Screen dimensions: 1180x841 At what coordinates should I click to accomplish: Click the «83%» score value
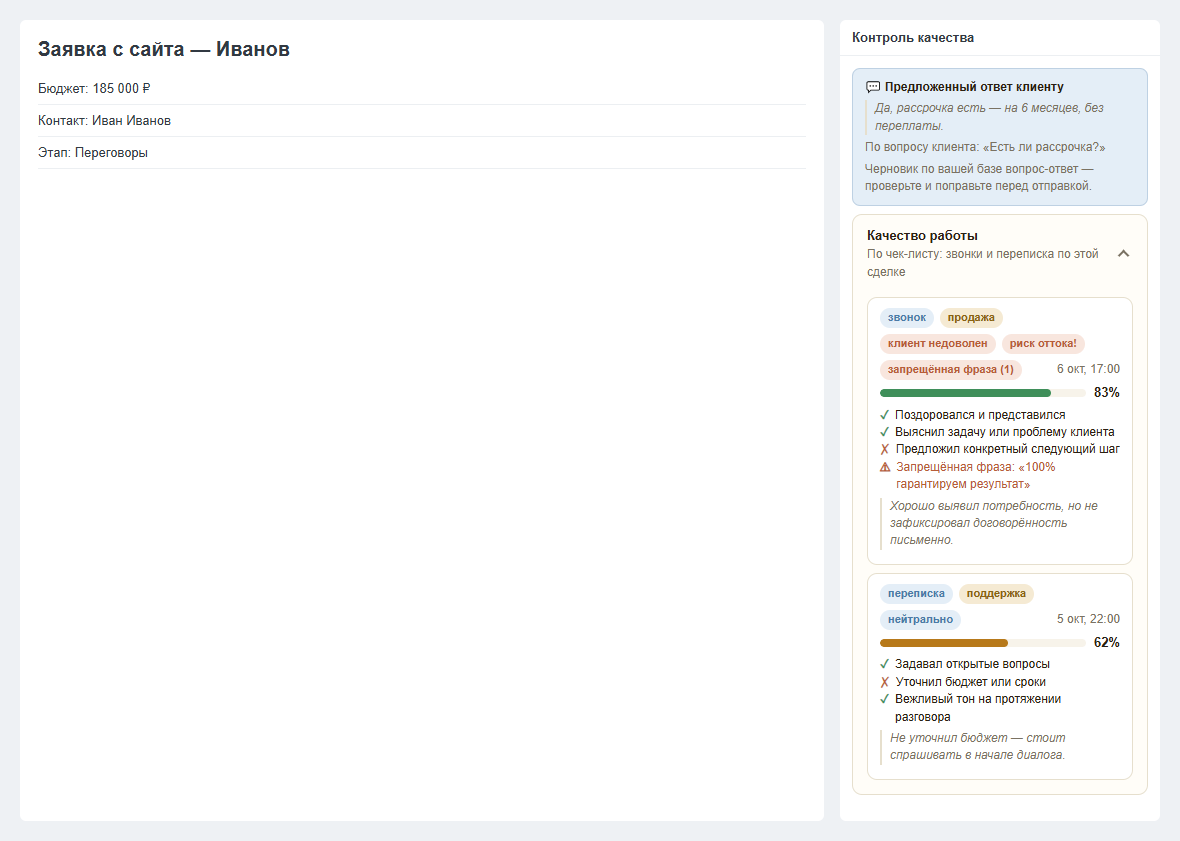(x=1107, y=393)
